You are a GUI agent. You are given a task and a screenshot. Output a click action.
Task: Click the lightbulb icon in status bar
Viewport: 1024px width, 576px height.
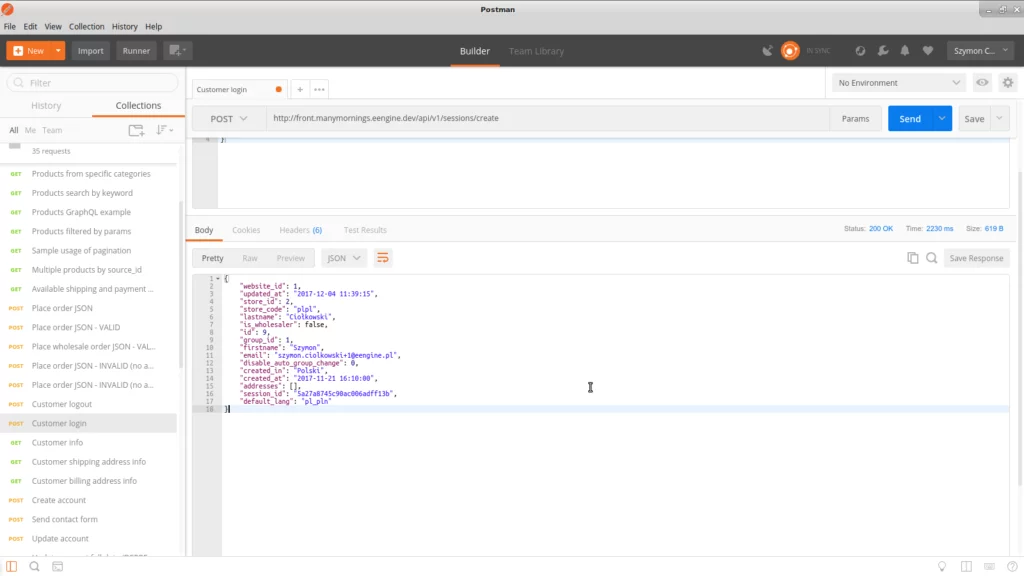point(942,566)
